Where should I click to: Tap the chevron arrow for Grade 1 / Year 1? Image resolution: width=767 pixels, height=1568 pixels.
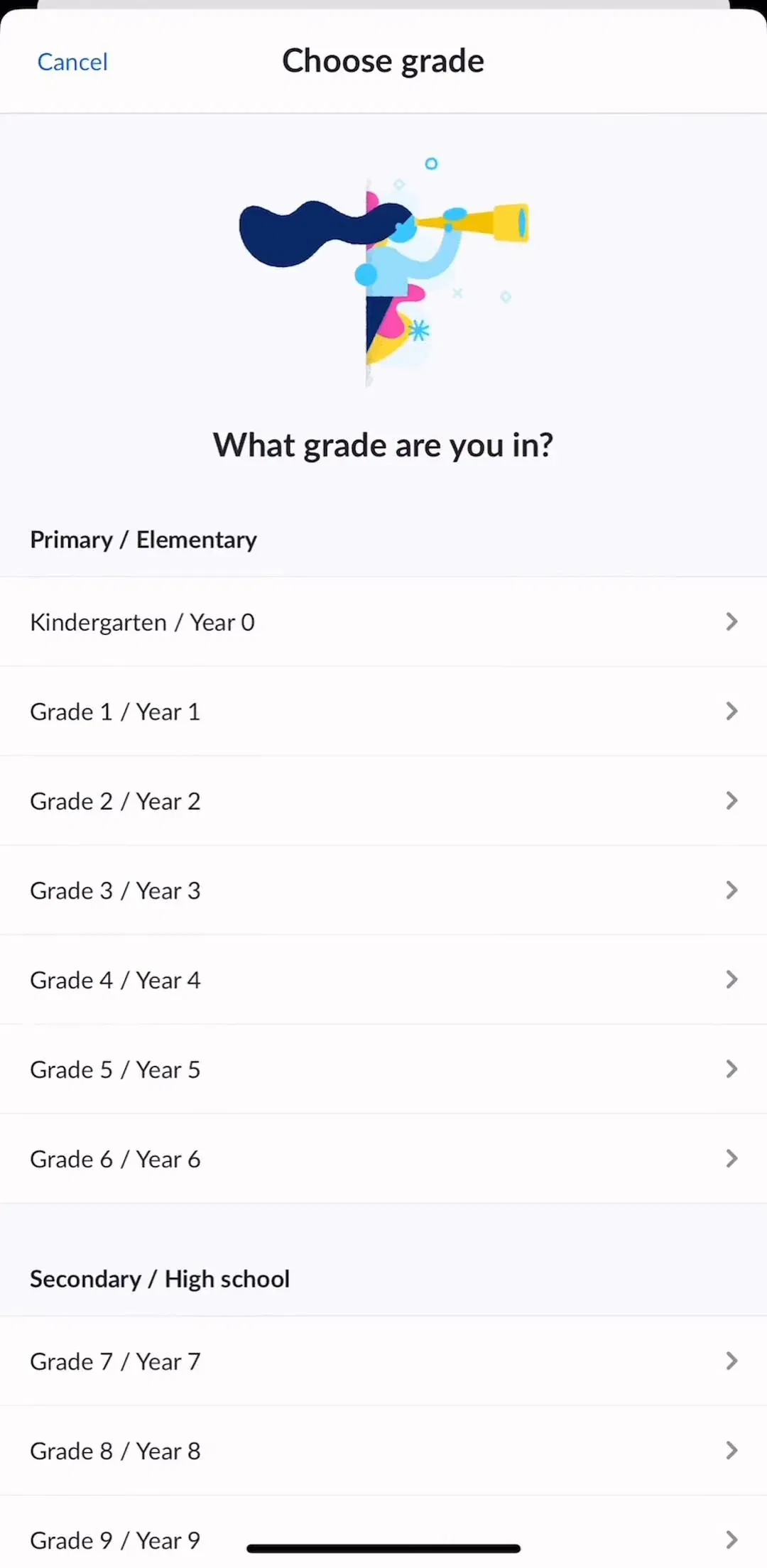point(731,712)
